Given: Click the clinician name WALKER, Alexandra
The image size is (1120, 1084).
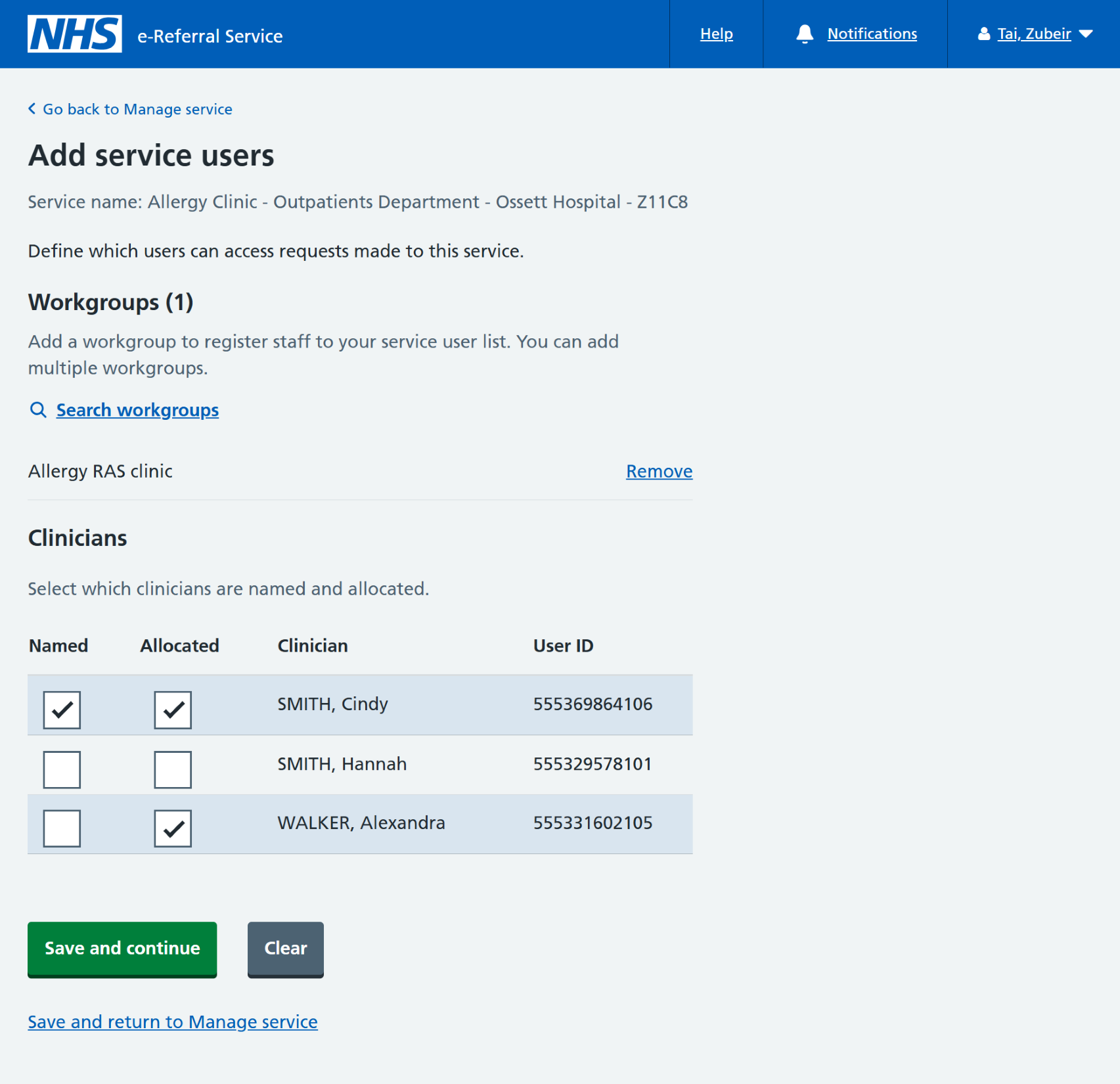Looking at the screenshot, I should [x=361, y=823].
